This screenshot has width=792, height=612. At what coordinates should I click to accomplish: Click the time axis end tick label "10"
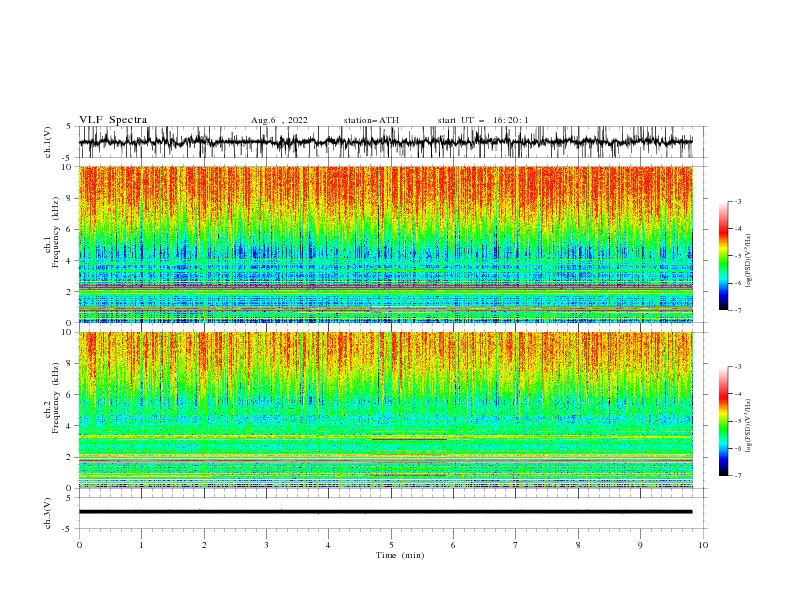[703, 545]
